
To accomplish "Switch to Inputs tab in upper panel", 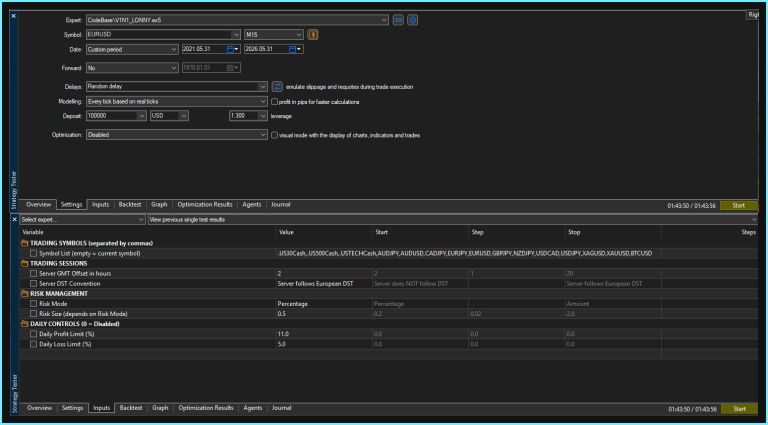I will click(100, 205).
